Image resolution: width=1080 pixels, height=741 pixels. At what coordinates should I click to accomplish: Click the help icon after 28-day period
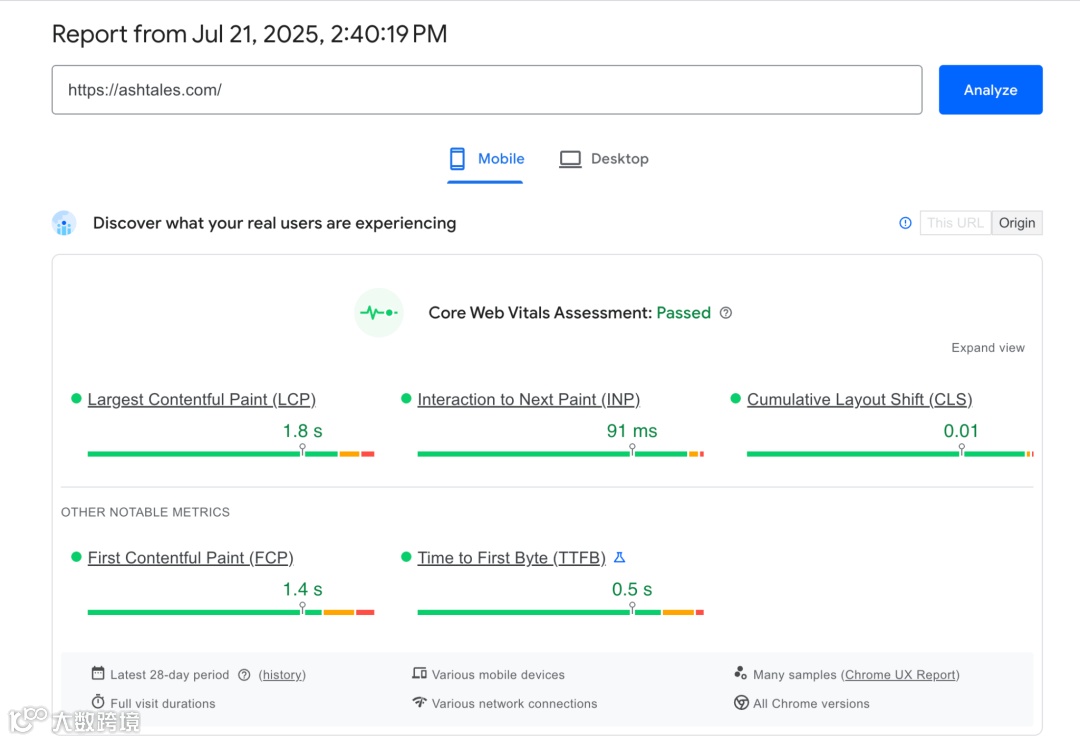pos(244,675)
